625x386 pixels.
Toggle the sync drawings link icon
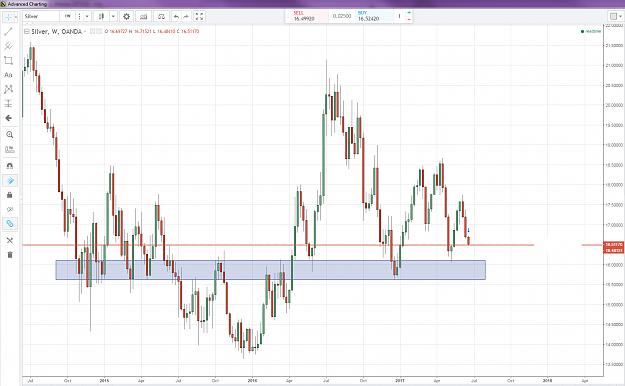[10, 224]
